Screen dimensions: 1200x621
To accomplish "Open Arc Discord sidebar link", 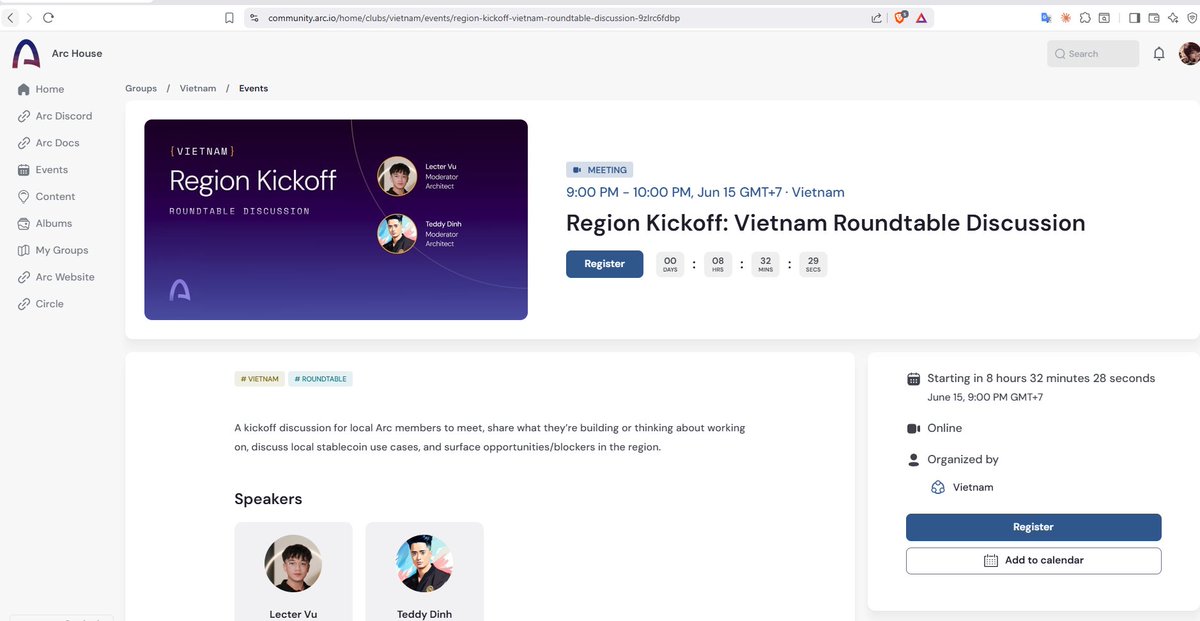I will tap(56, 116).
